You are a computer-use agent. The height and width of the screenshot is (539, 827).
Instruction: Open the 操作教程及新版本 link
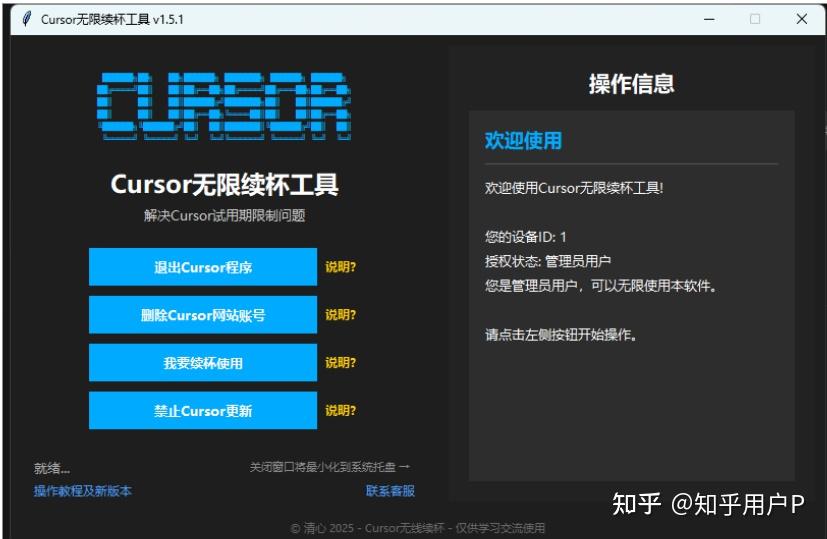coord(82,491)
